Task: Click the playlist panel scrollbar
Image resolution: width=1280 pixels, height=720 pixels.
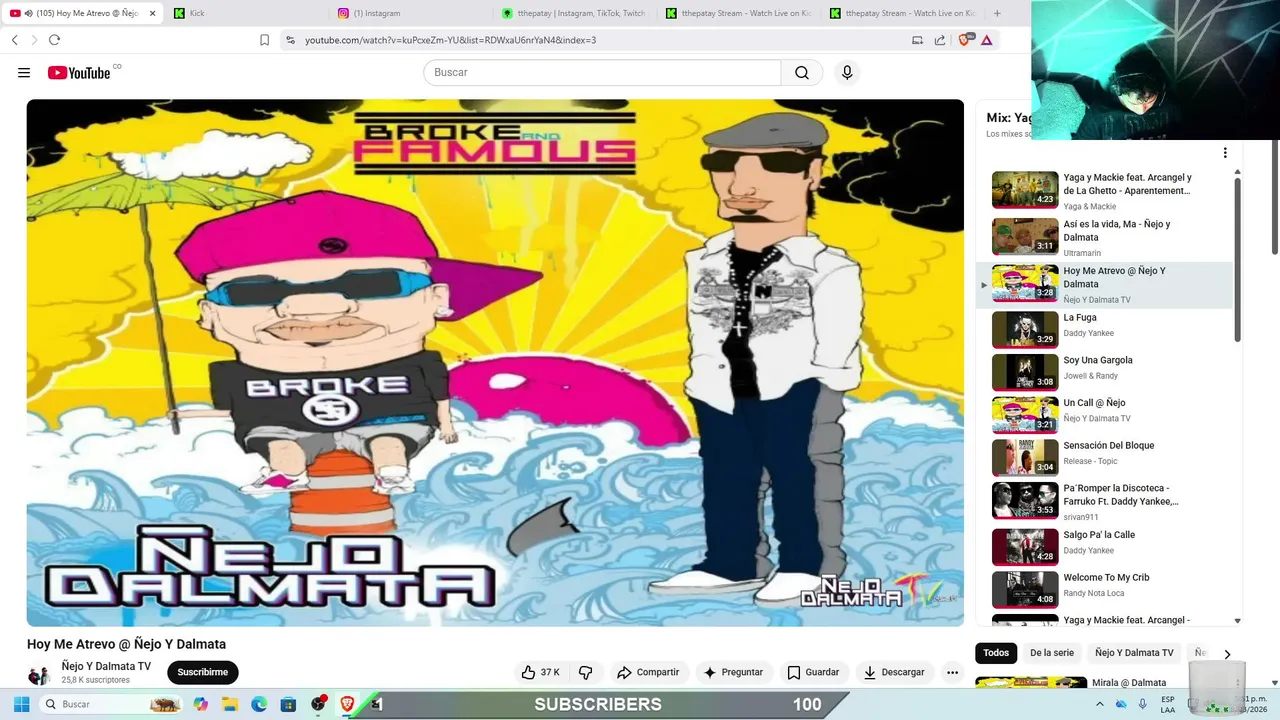Action: 1237,258
